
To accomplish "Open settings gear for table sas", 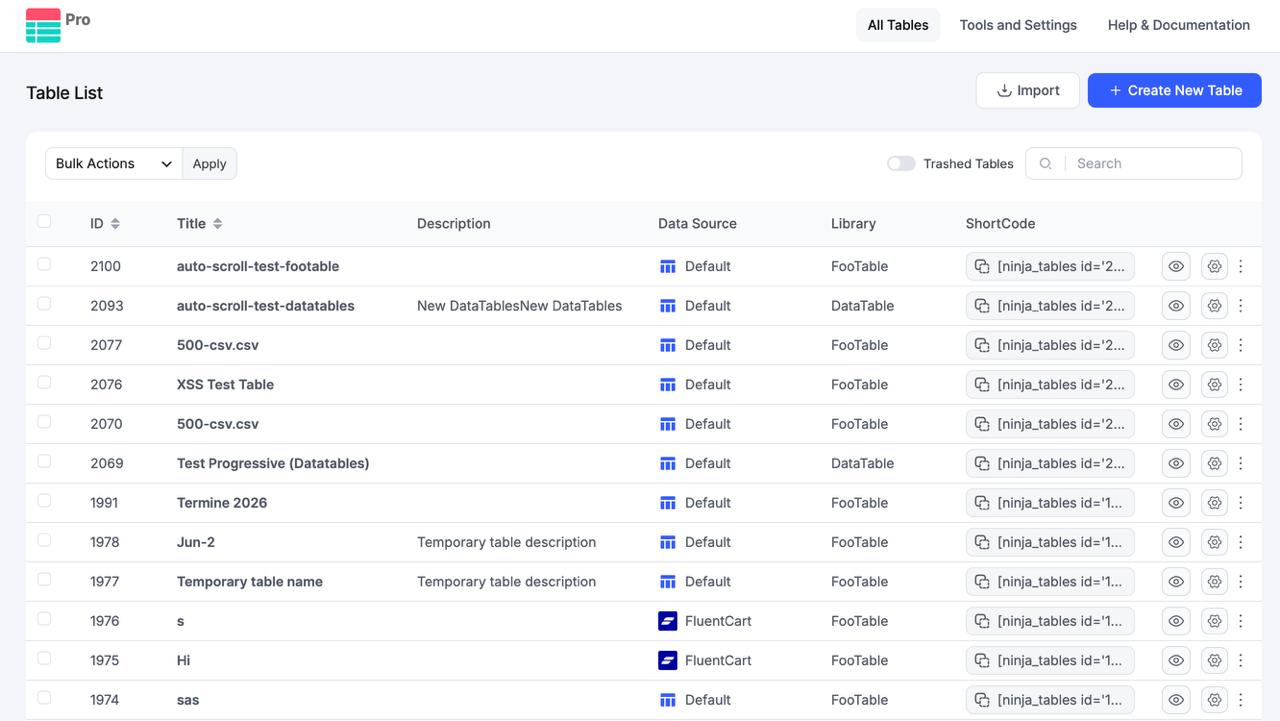I will [1214, 700].
